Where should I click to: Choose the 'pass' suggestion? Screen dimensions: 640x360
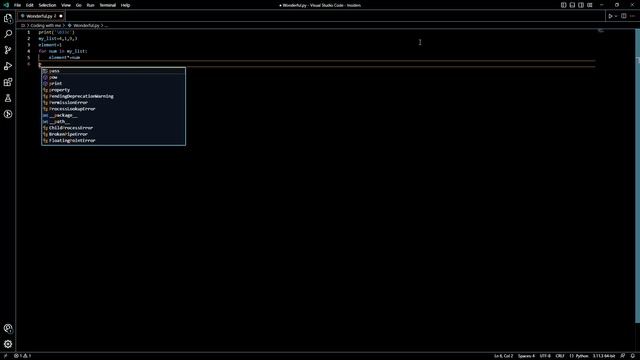pyautogui.click(x=113, y=71)
